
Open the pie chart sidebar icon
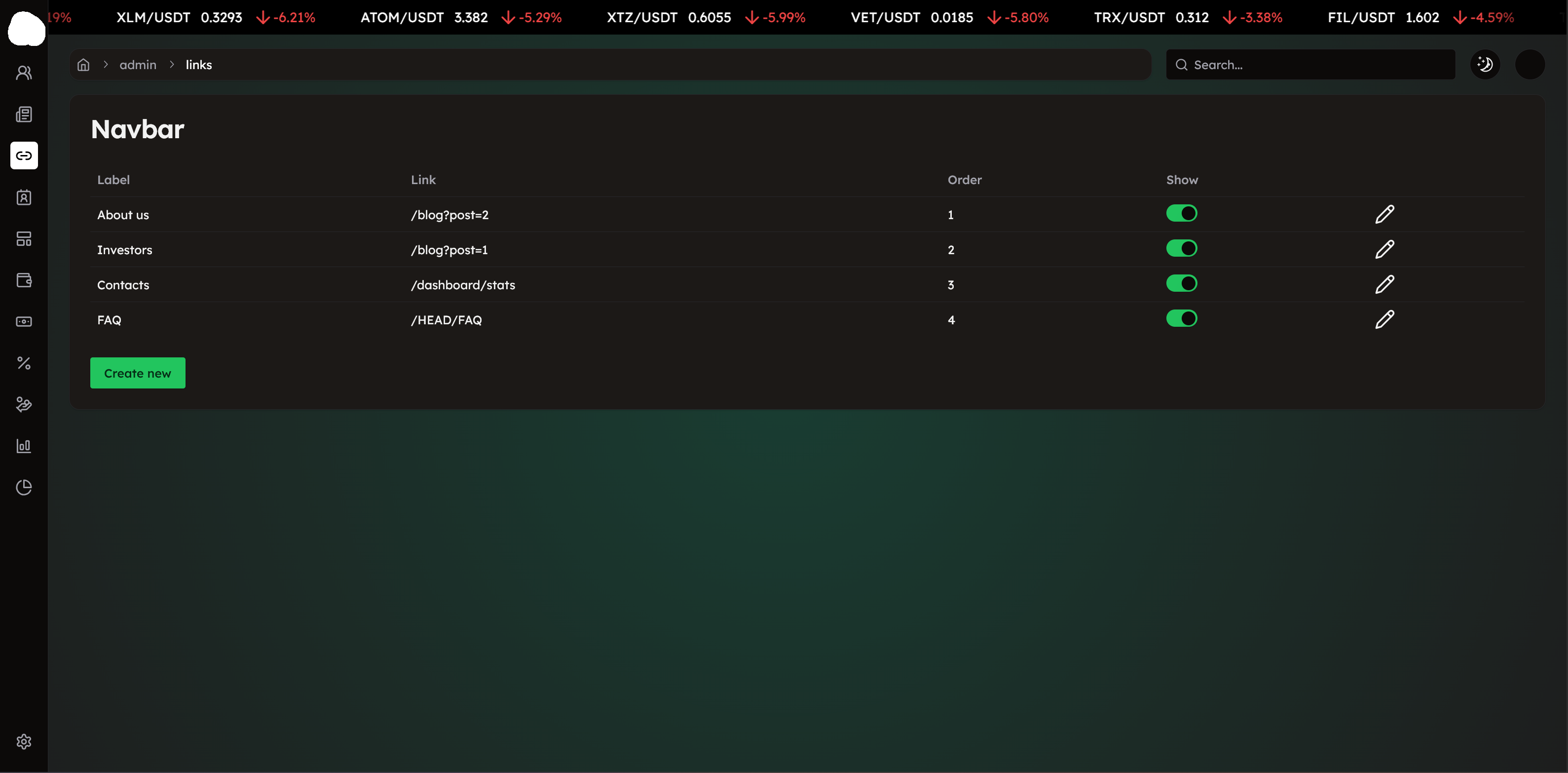click(x=24, y=487)
